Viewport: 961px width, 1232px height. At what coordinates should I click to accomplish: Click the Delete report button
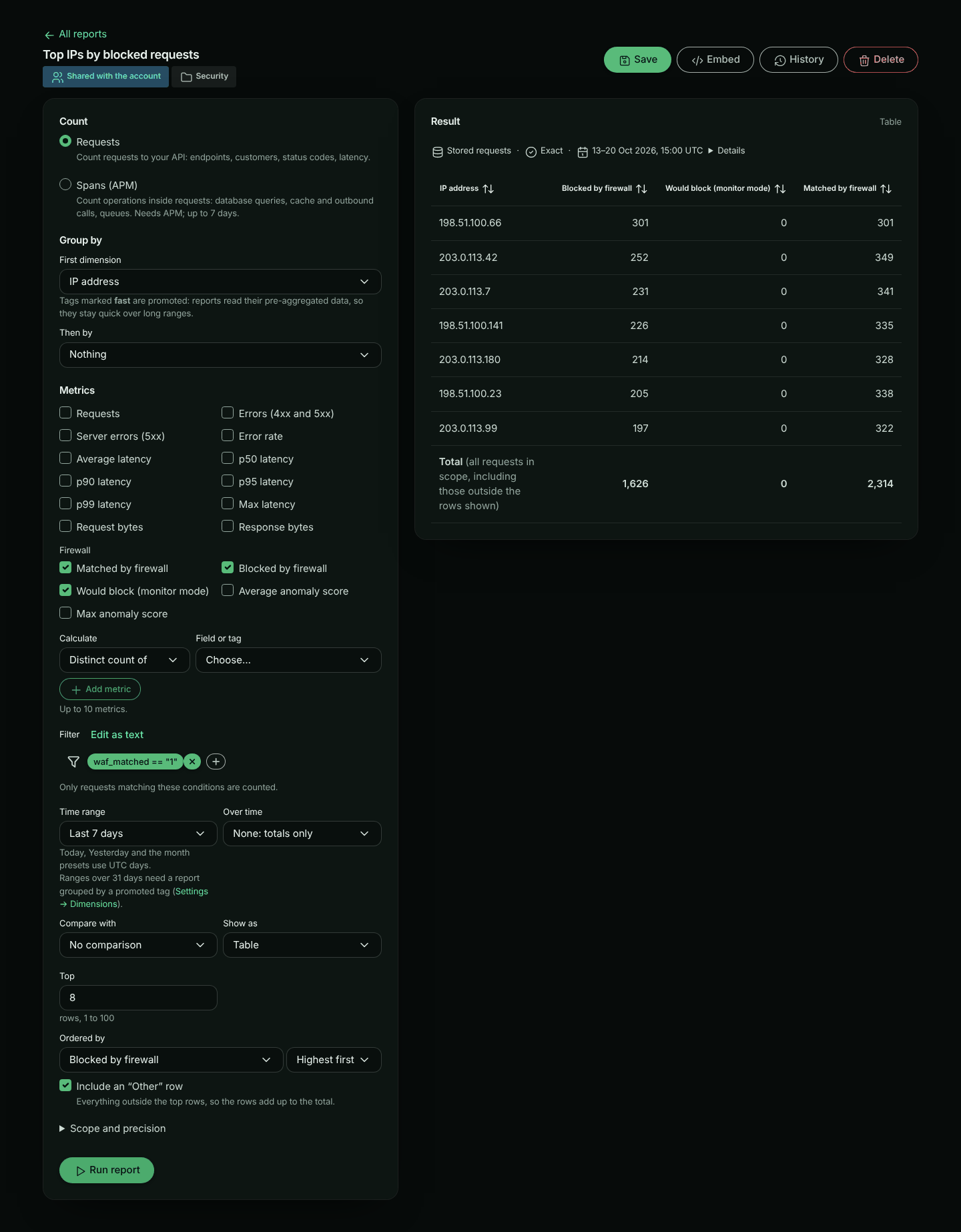(x=881, y=59)
